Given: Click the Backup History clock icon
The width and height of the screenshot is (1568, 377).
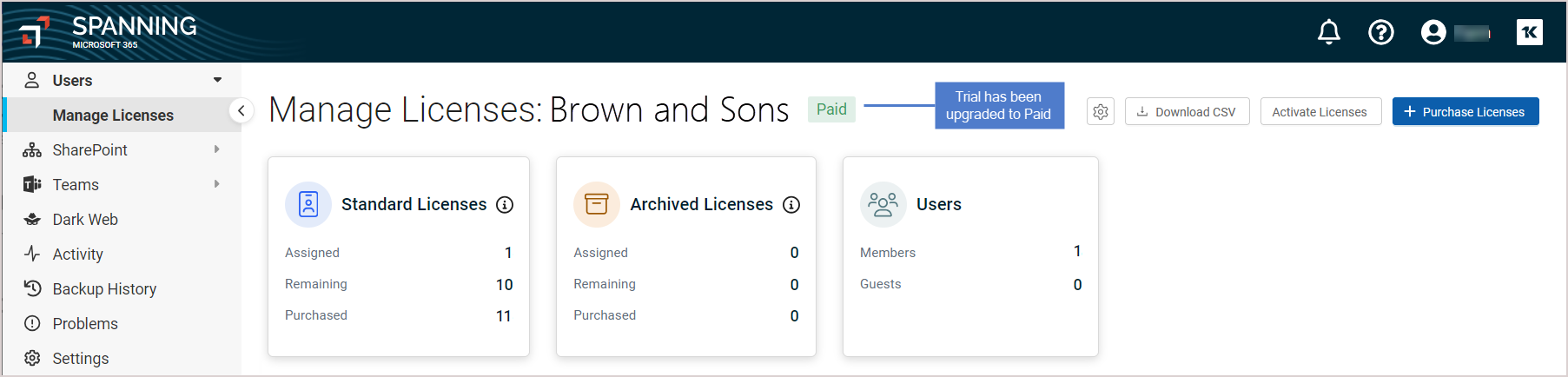Looking at the screenshot, I should (32, 288).
